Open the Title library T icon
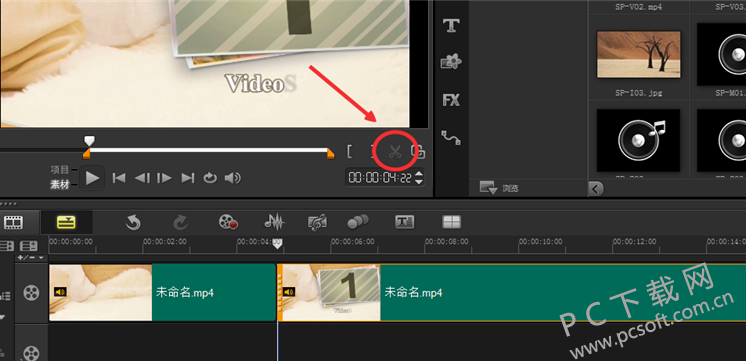This screenshot has height=361, width=746. coord(451,25)
